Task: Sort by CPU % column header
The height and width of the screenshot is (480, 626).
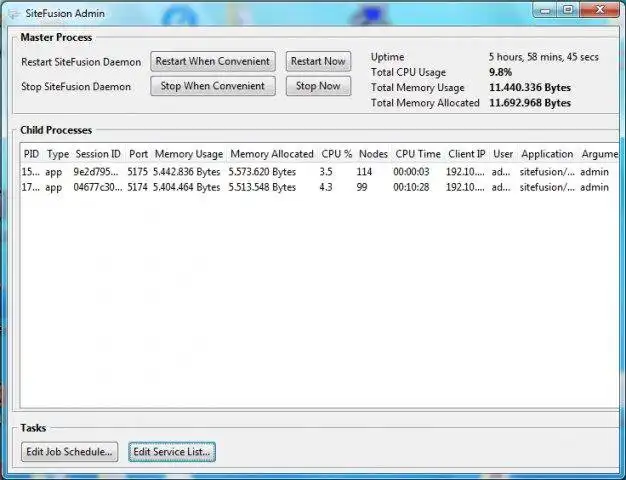Action: tap(337, 154)
